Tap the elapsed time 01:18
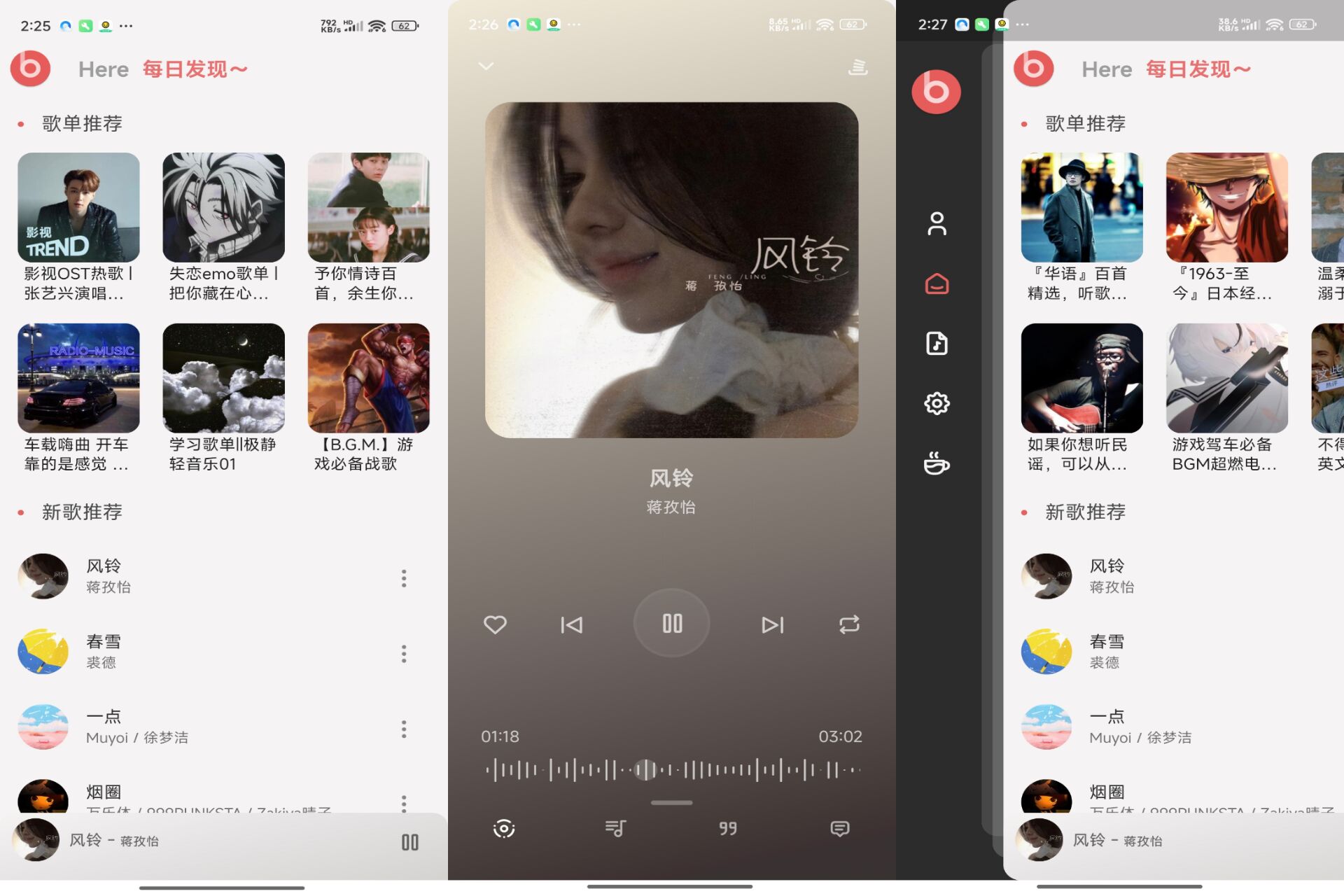The image size is (1344, 896). tap(500, 736)
